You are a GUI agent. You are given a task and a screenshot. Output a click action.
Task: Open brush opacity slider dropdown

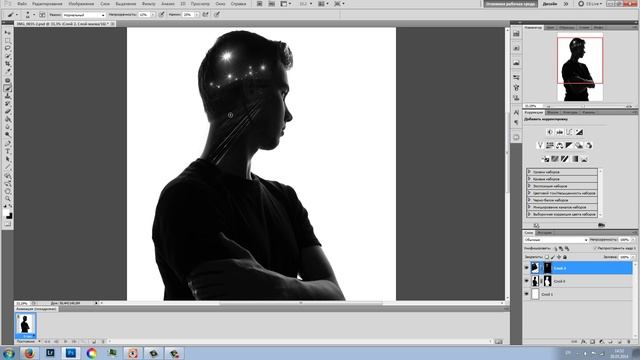(x=153, y=15)
